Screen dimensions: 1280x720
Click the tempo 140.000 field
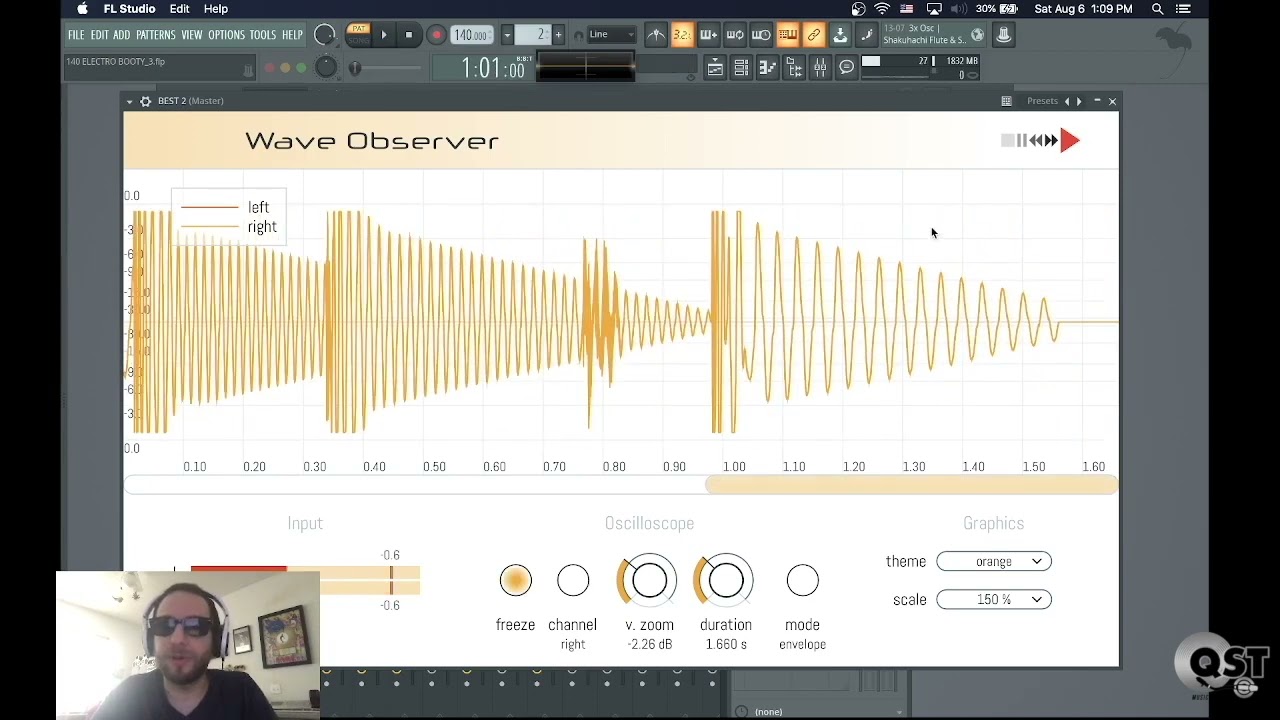(x=471, y=35)
